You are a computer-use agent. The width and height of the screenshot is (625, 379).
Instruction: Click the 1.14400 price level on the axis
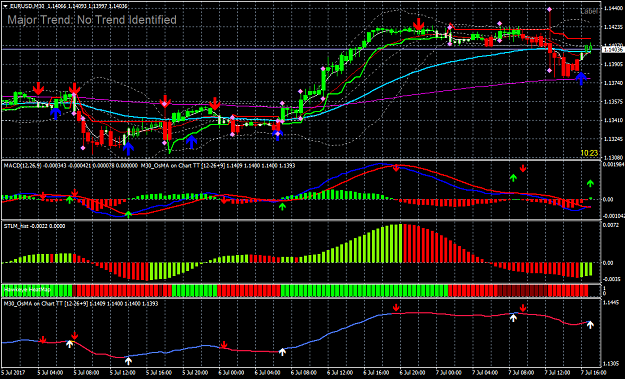[613, 8]
